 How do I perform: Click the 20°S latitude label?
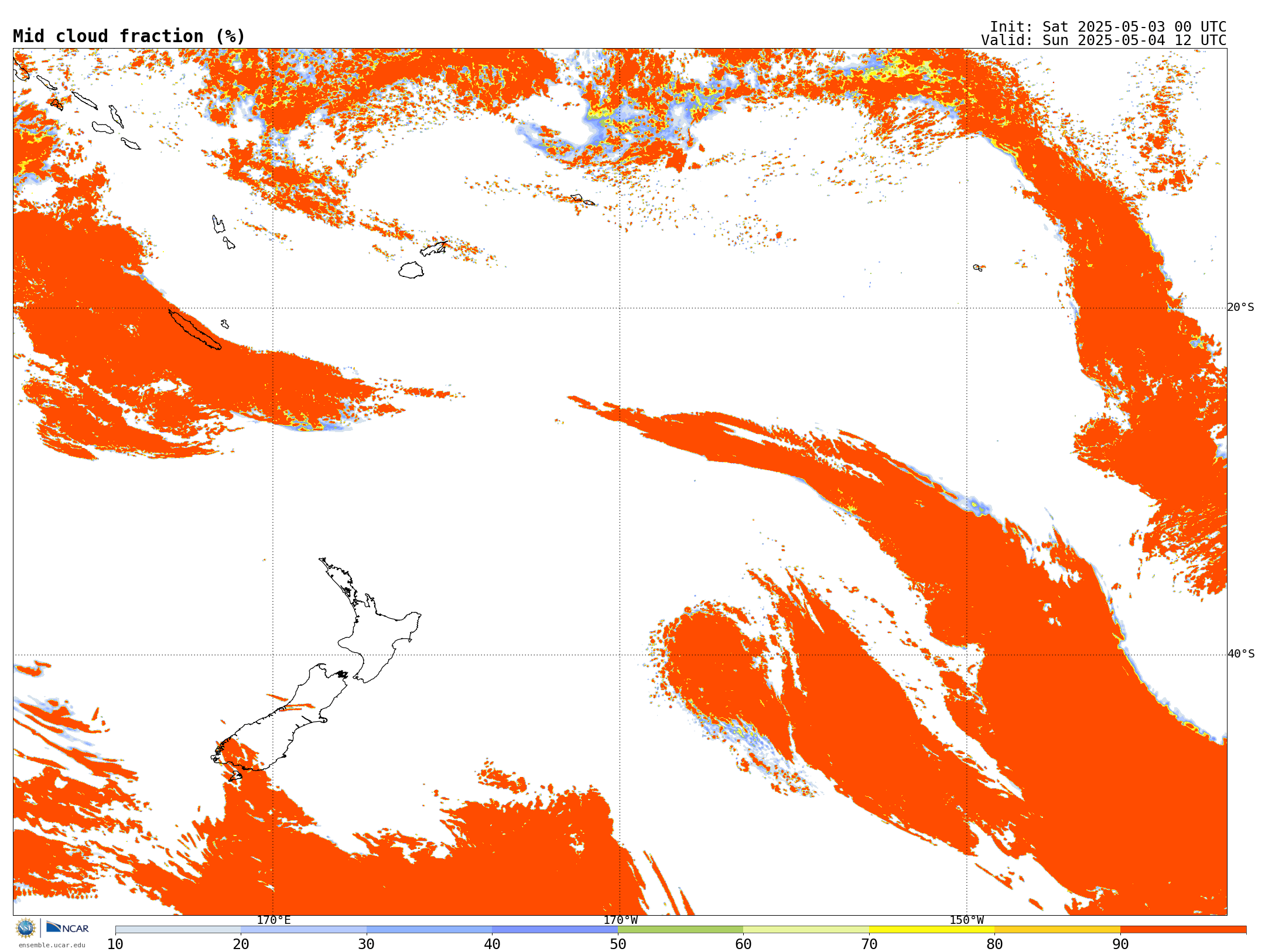point(1240,307)
